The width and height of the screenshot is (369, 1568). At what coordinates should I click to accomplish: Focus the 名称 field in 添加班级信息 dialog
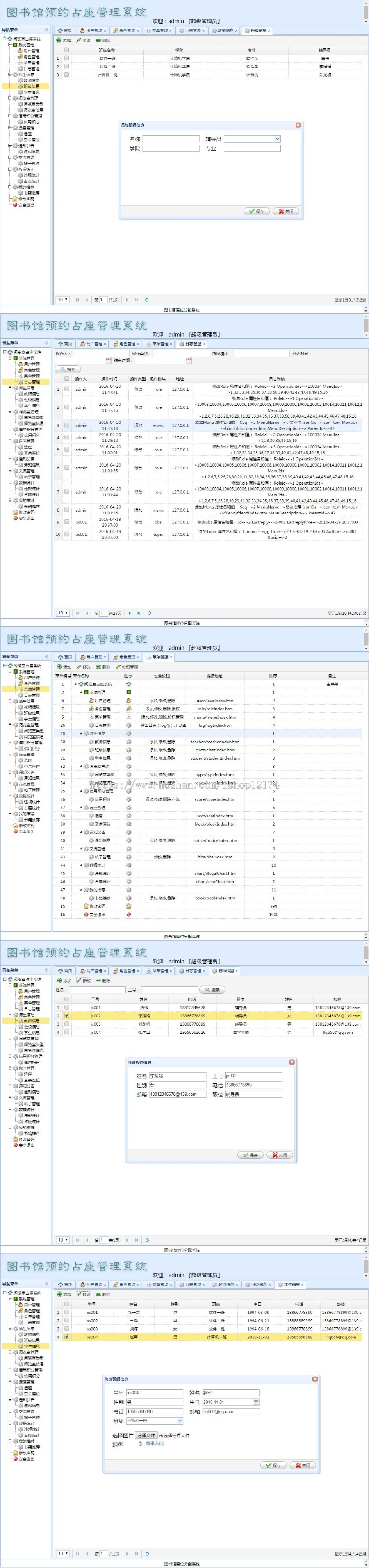click(x=171, y=139)
